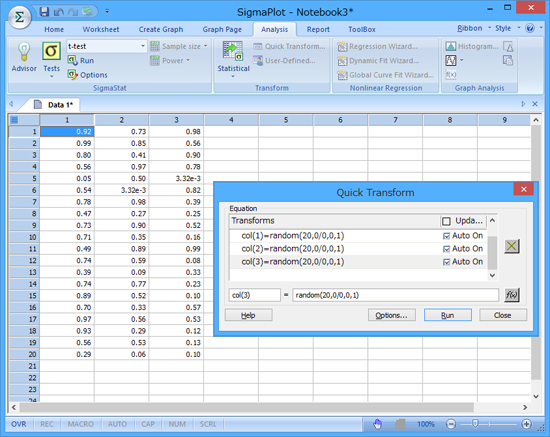Click Close in Quick Transform dialog
This screenshot has width=550, height=437.
point(503,315)
